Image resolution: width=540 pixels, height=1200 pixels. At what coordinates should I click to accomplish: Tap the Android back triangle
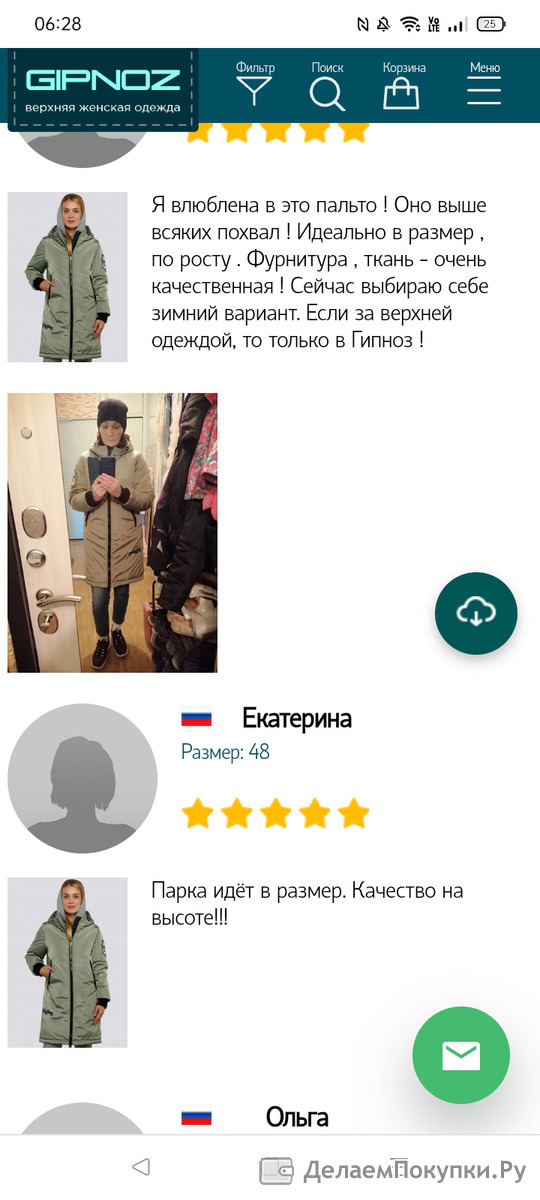(141, 1167)
